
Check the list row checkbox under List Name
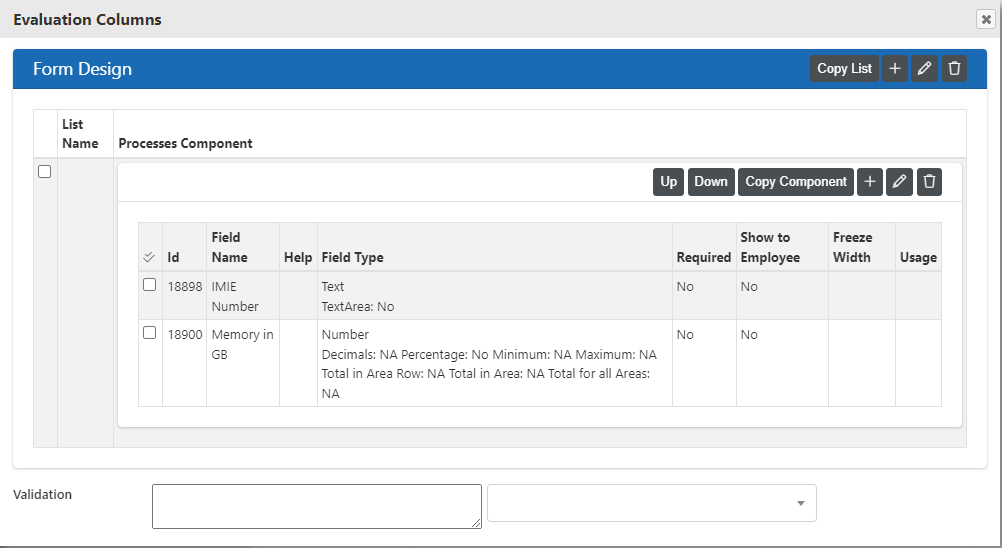coord(45,172)
